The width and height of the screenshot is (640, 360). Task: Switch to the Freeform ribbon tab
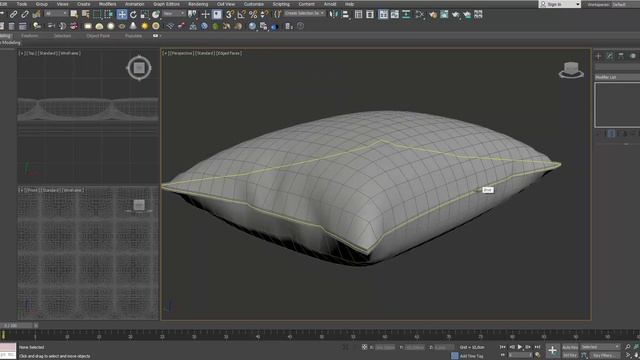29,36
